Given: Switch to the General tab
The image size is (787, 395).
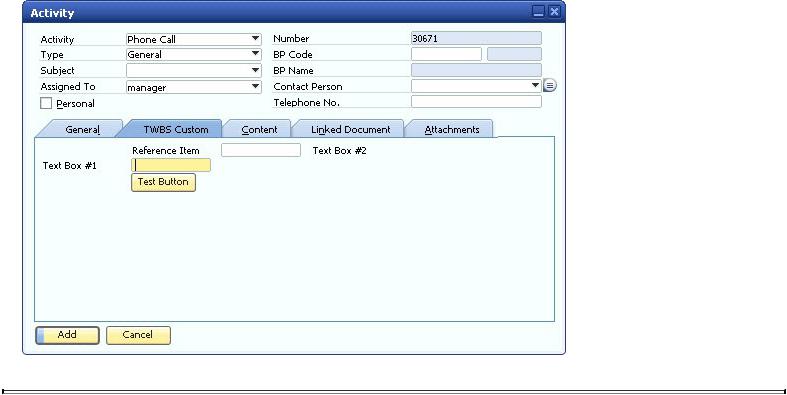Looking at the screenshot, I should click(82, 129).
